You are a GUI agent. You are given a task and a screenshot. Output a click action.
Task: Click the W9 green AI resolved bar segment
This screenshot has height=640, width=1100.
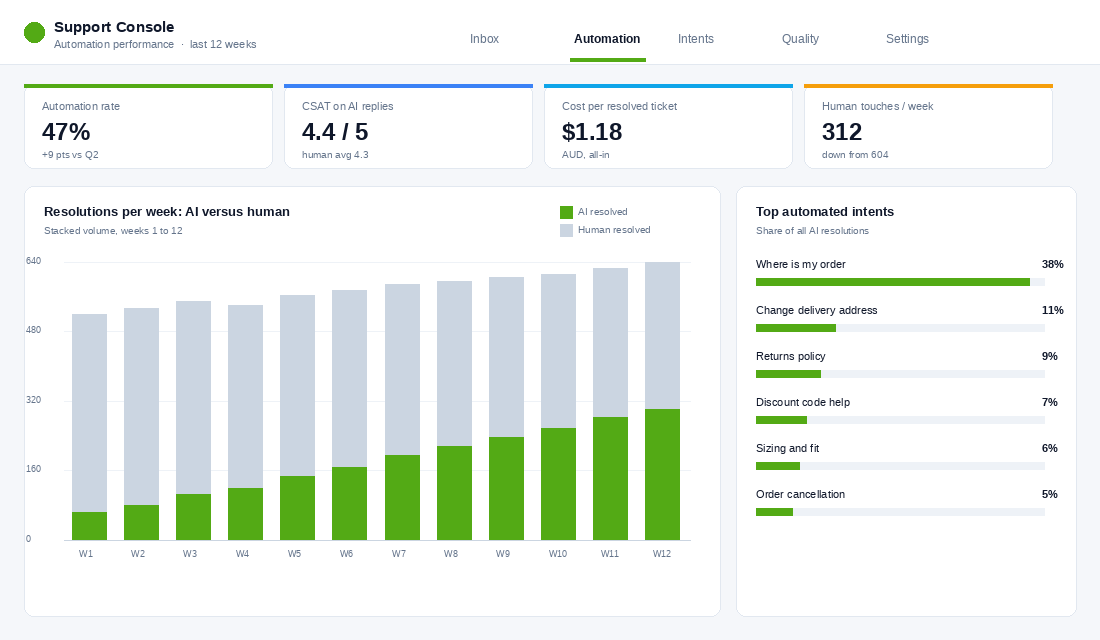click(507, 488)
